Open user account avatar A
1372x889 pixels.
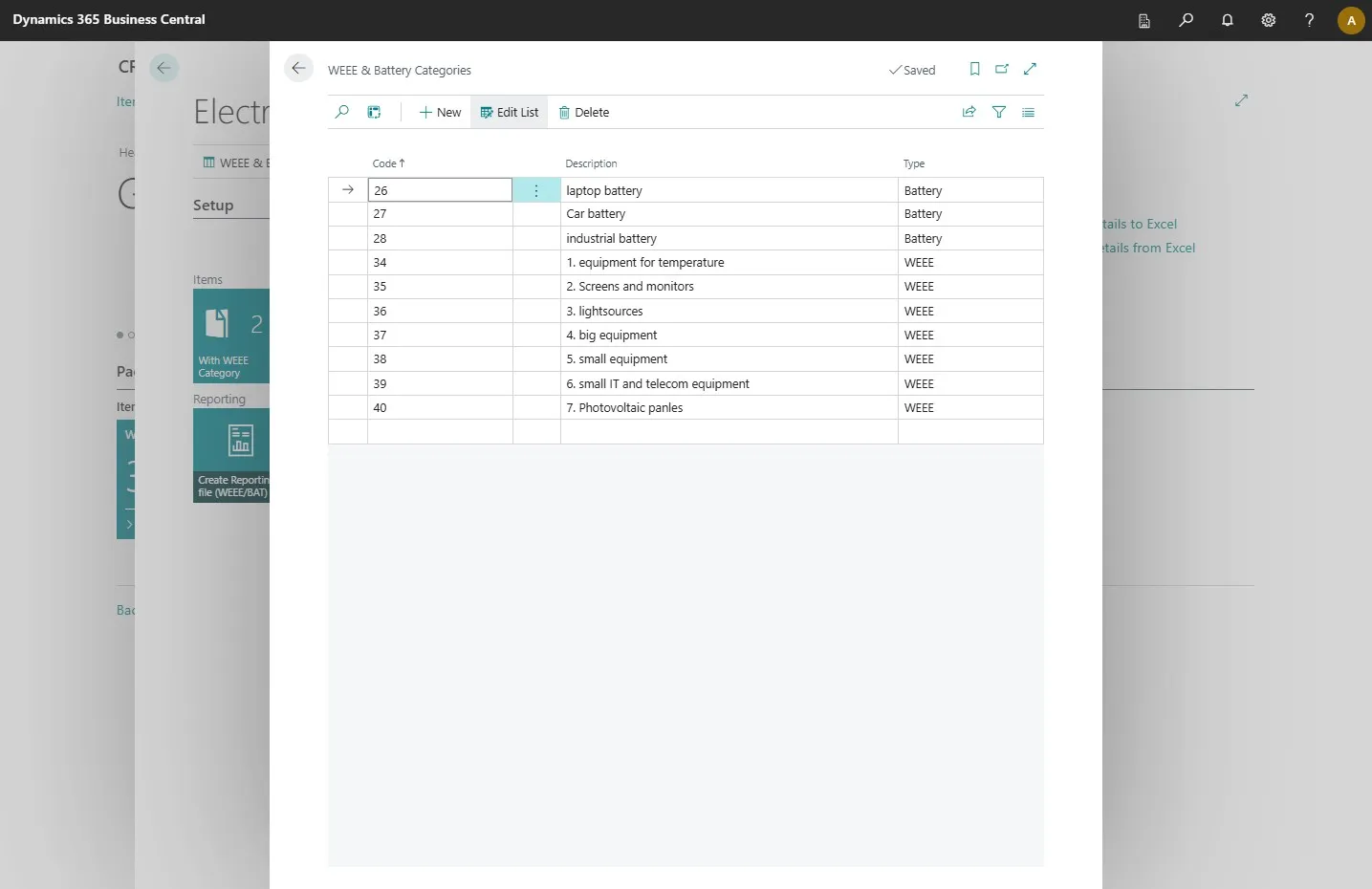[x=1351, y=20]
